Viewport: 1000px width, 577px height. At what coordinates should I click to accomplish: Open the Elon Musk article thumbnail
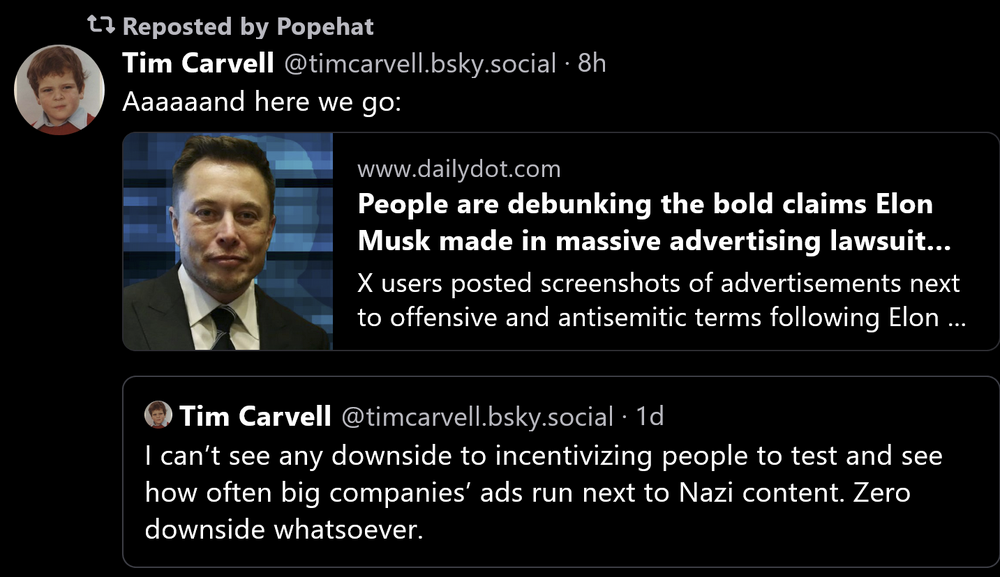tap(228, 241)
